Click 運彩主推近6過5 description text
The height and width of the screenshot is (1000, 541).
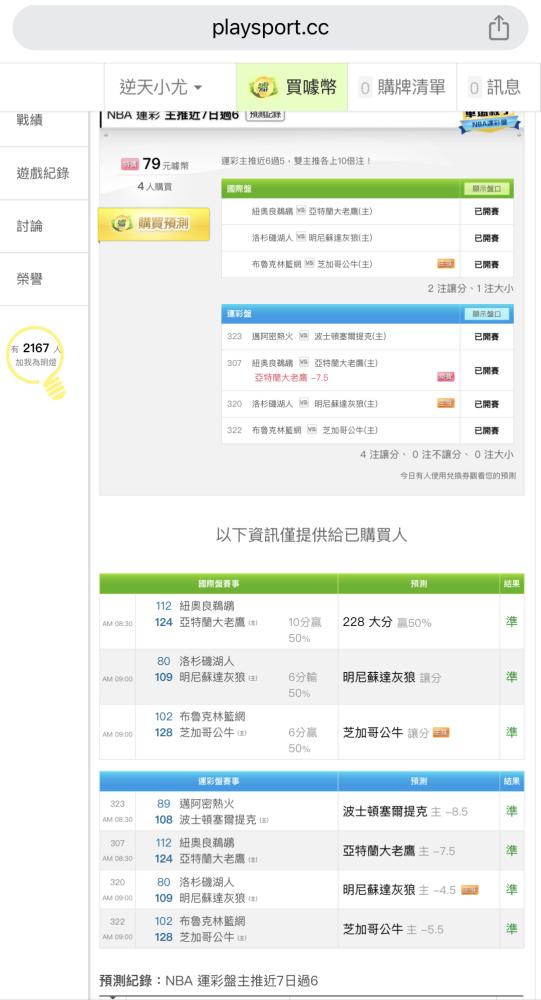tap(297, 161)
